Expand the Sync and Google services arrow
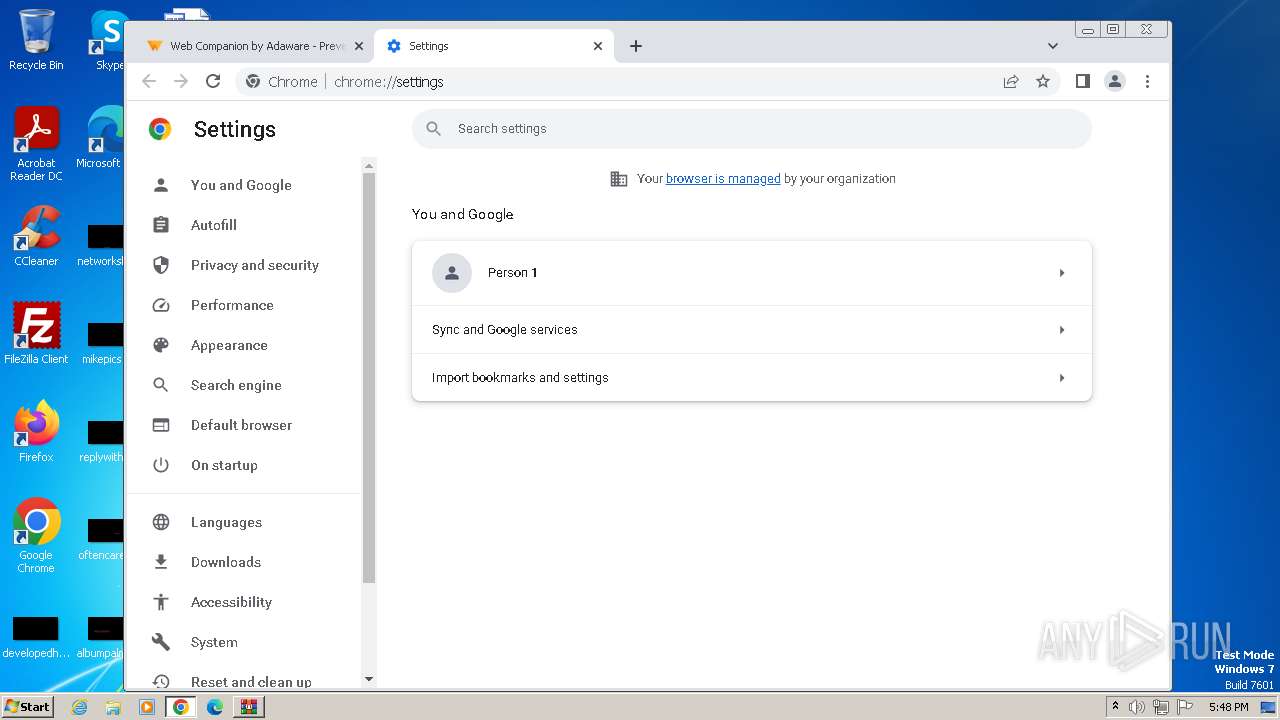The image size is (1280, 720). pyautogui.click(x=1062, y=330)
